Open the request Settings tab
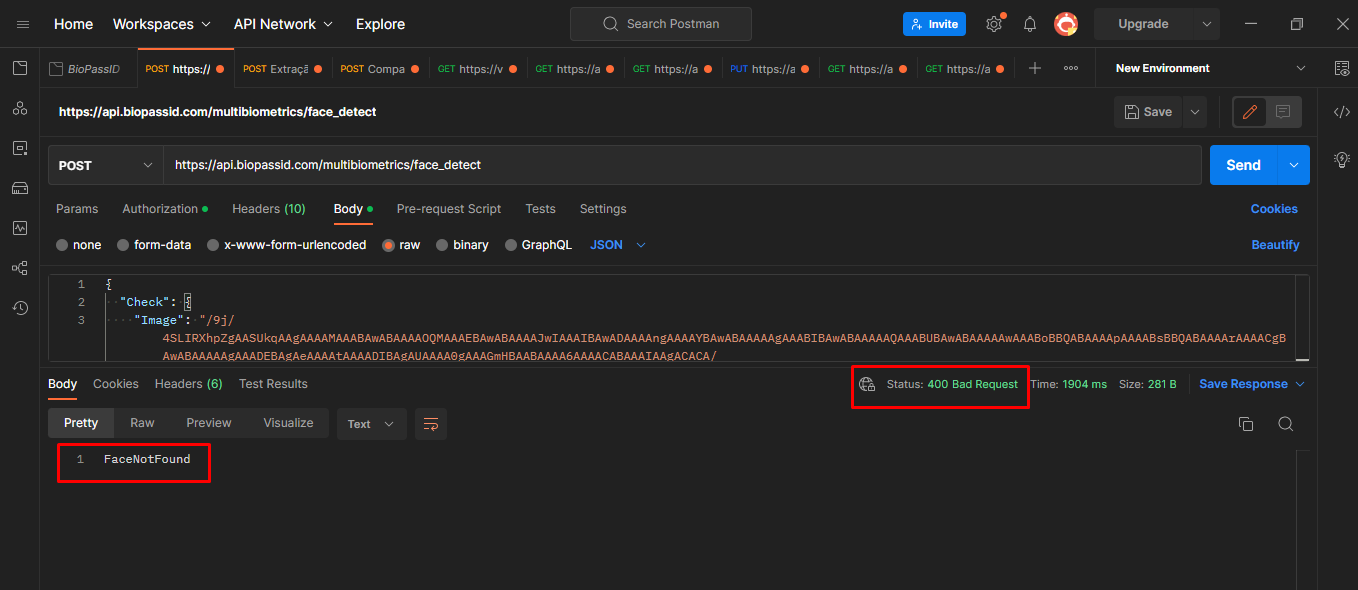 (x=603, y=209)
